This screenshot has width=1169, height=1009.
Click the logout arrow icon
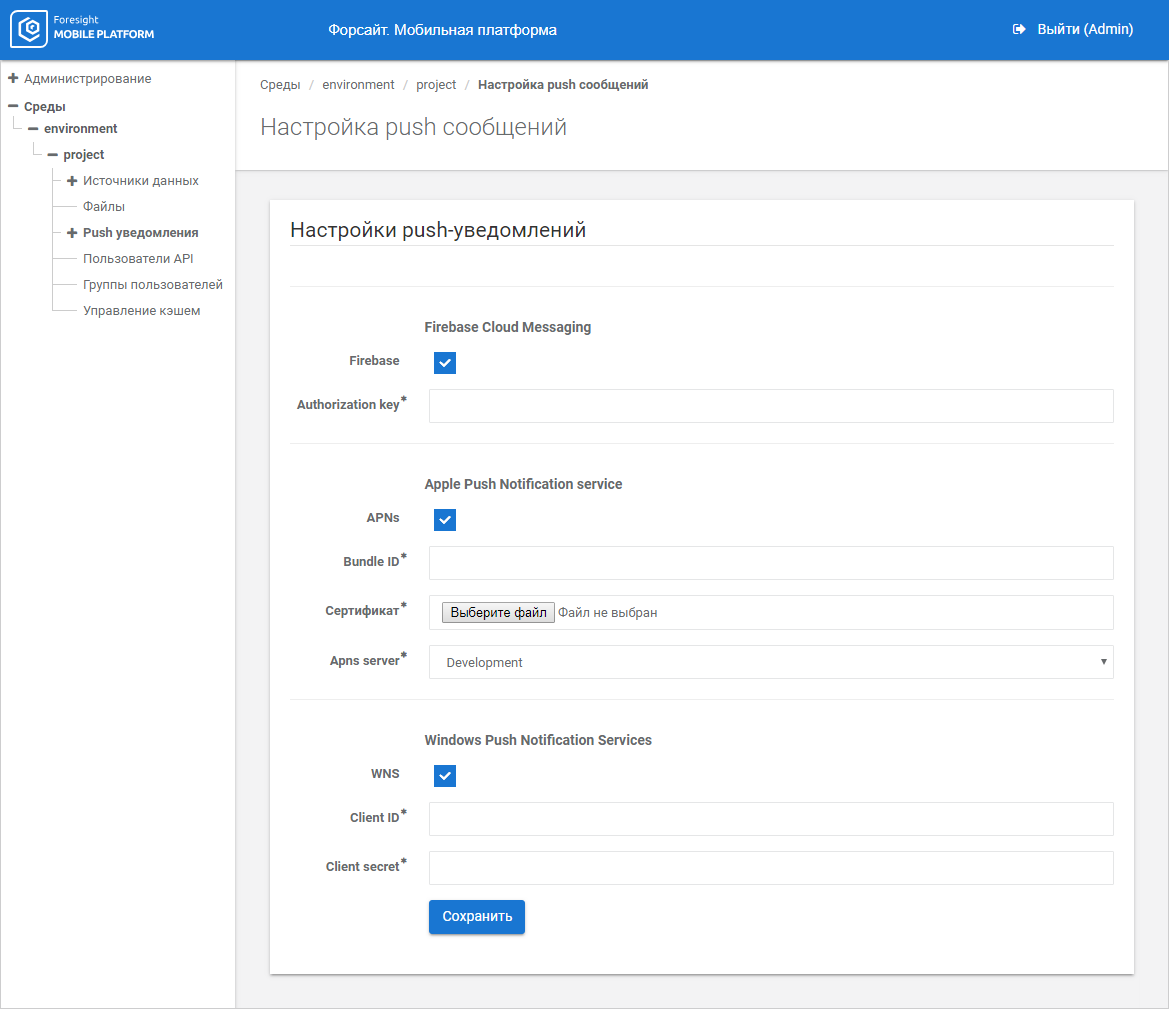[1019, 30]
